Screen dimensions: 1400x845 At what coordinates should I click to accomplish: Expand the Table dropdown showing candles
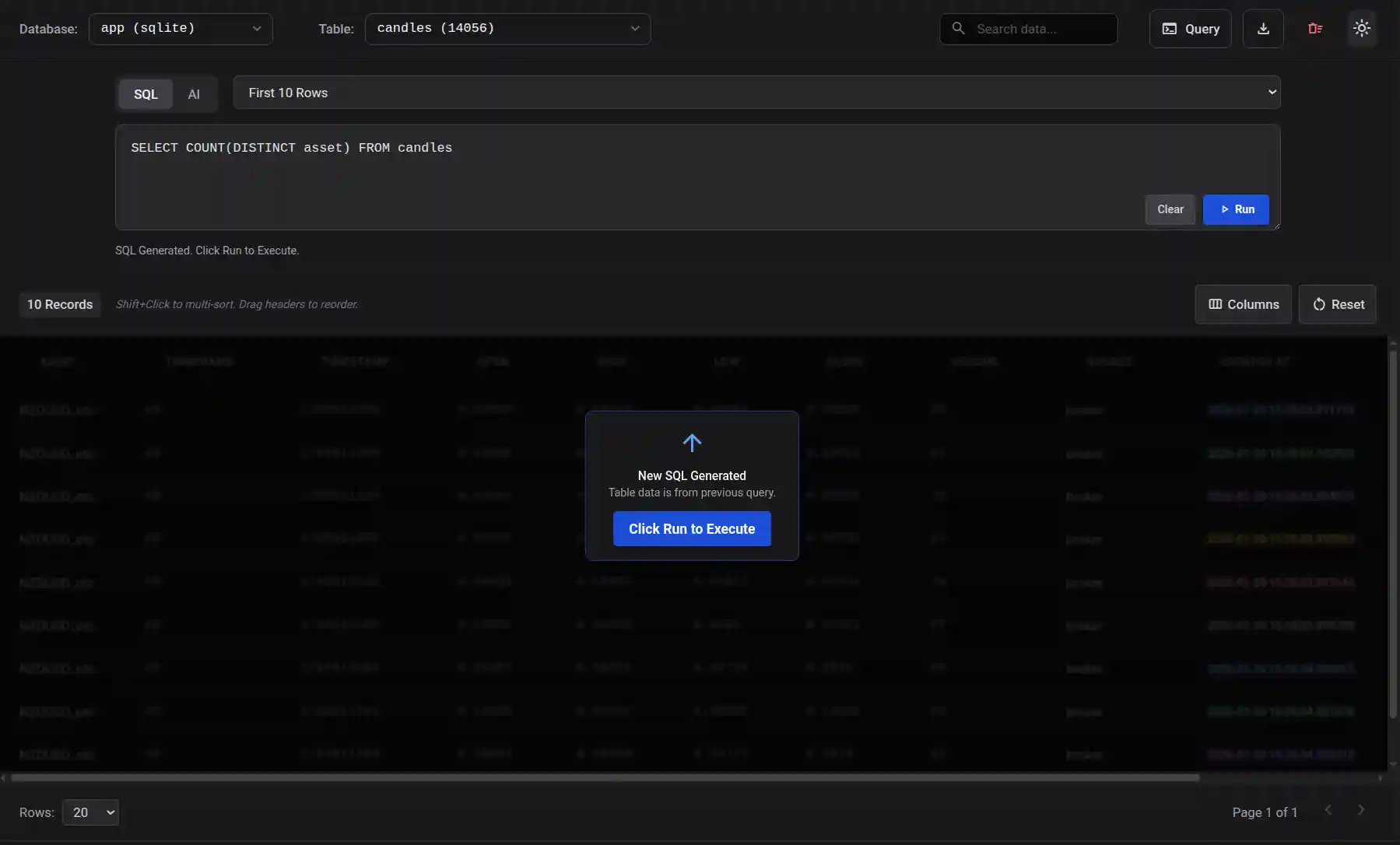[x=507, y=29]
